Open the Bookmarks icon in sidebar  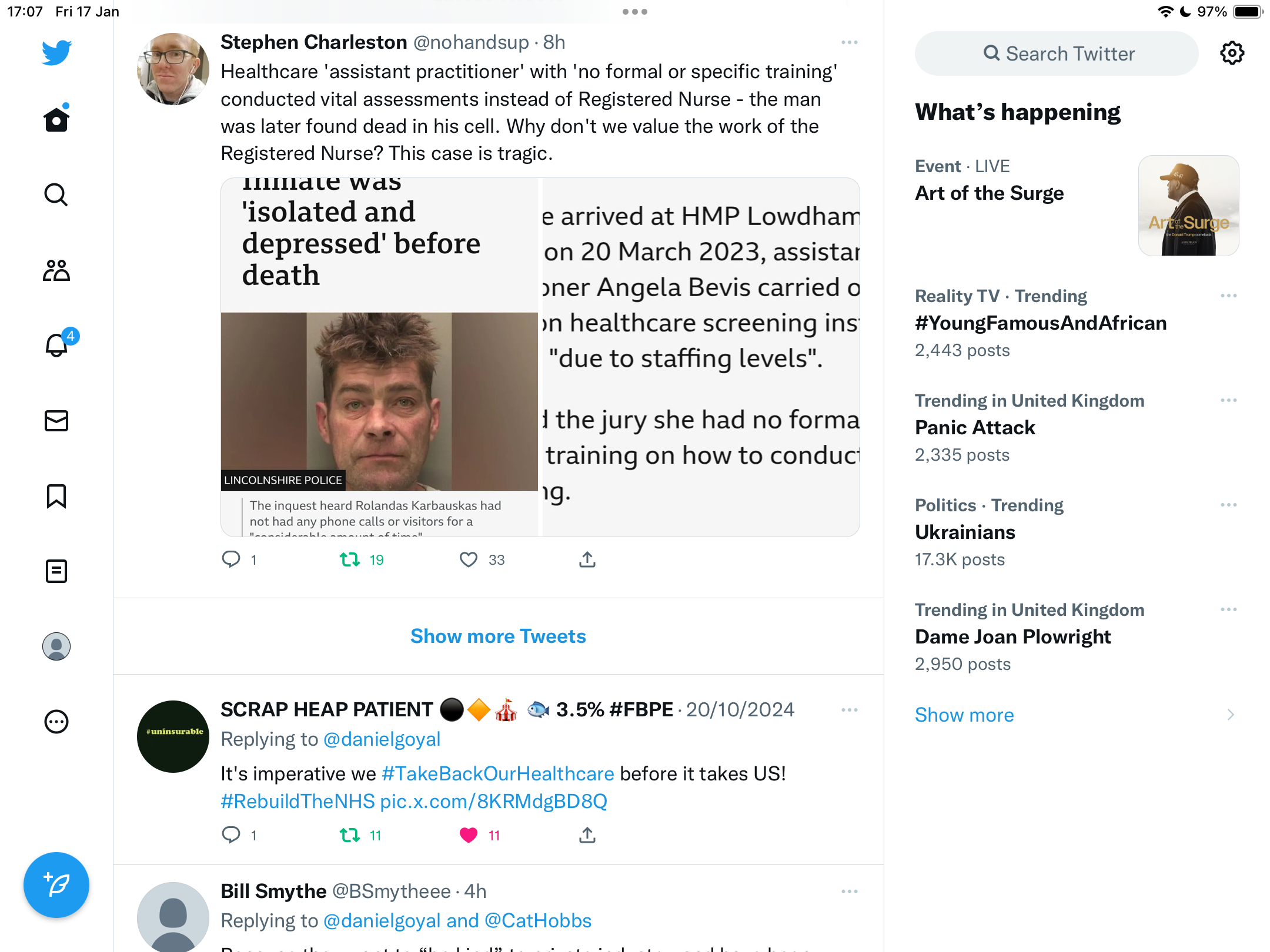coord(56,496)
